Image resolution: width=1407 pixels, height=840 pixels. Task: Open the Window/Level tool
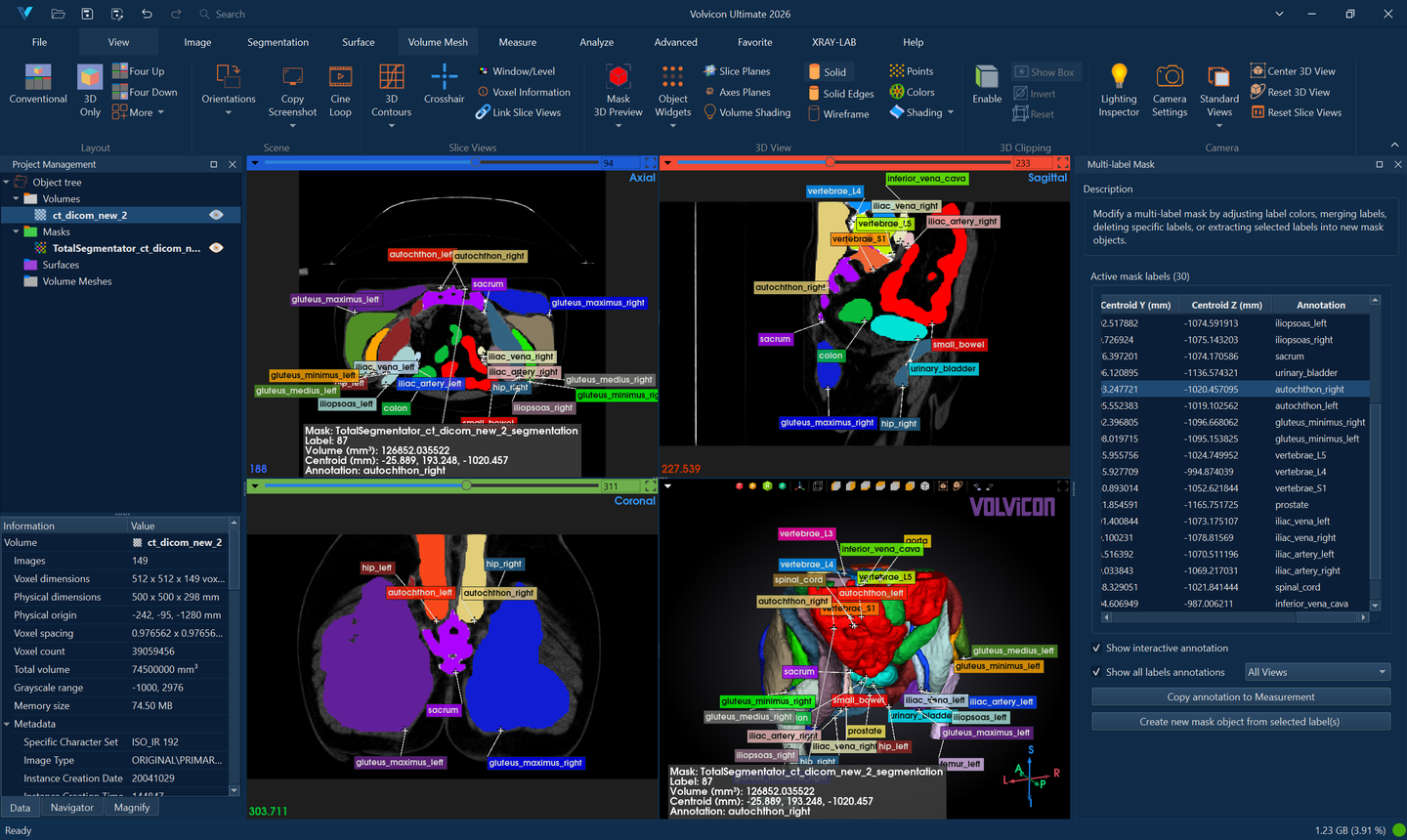click(517, 71)
